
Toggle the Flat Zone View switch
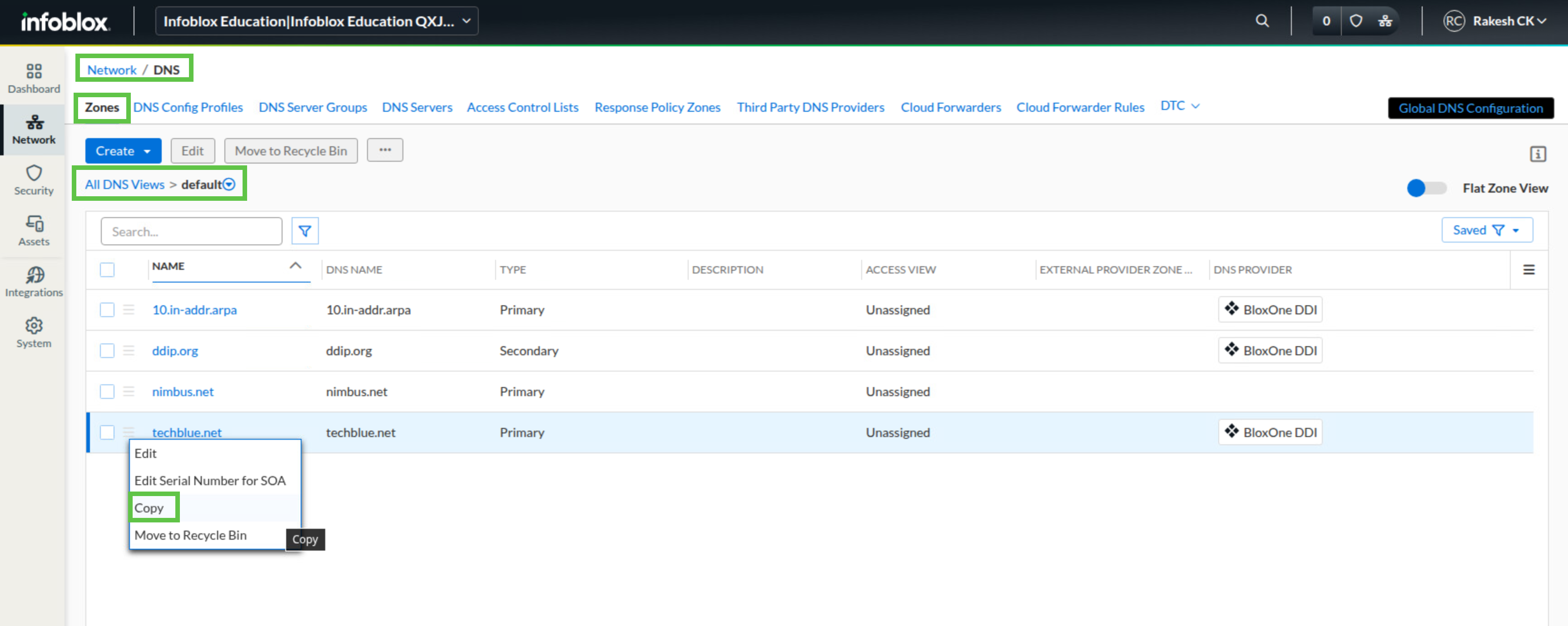click(1426, 188)
